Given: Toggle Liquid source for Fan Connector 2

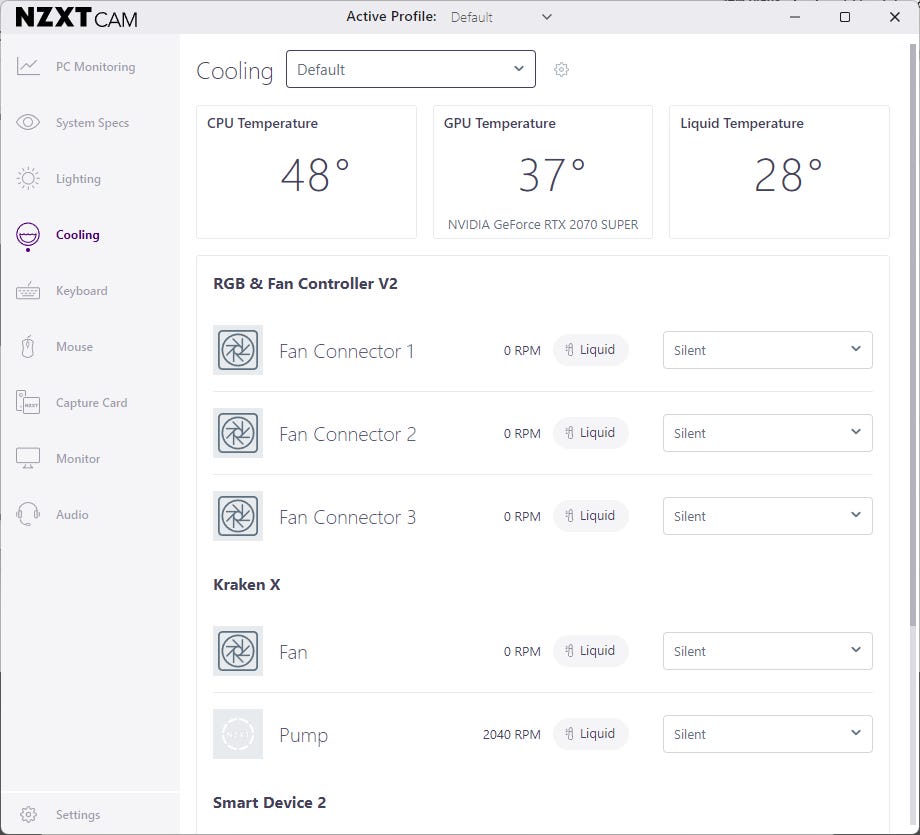Looking at the screenshot, I should [x=591, y=433].
